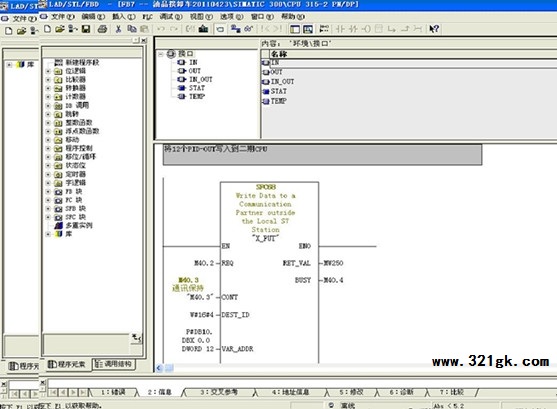Image resolution: width=557 pixels, height=409 pixels.
Task: Click Open icon in back window toolbar
Action: click(x=21, y=31)
